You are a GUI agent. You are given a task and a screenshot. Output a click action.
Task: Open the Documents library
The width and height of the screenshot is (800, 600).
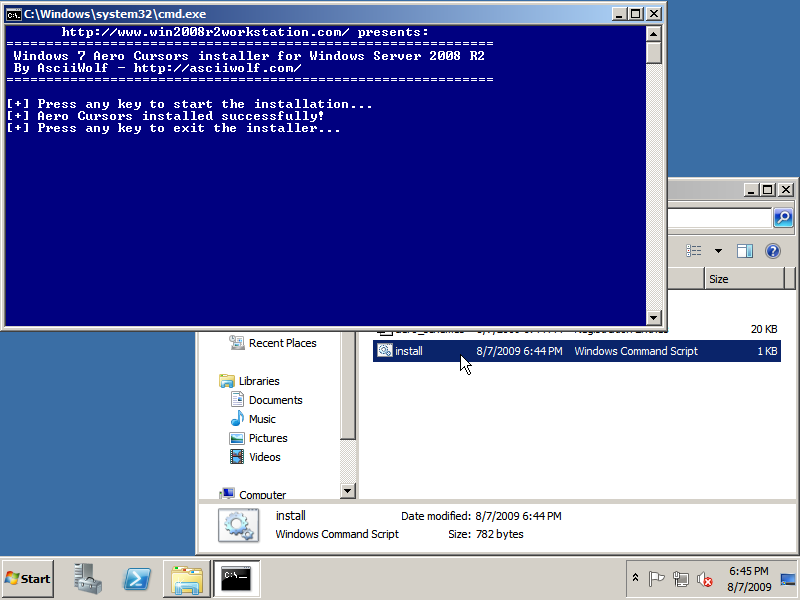click(x=276, y=400)
